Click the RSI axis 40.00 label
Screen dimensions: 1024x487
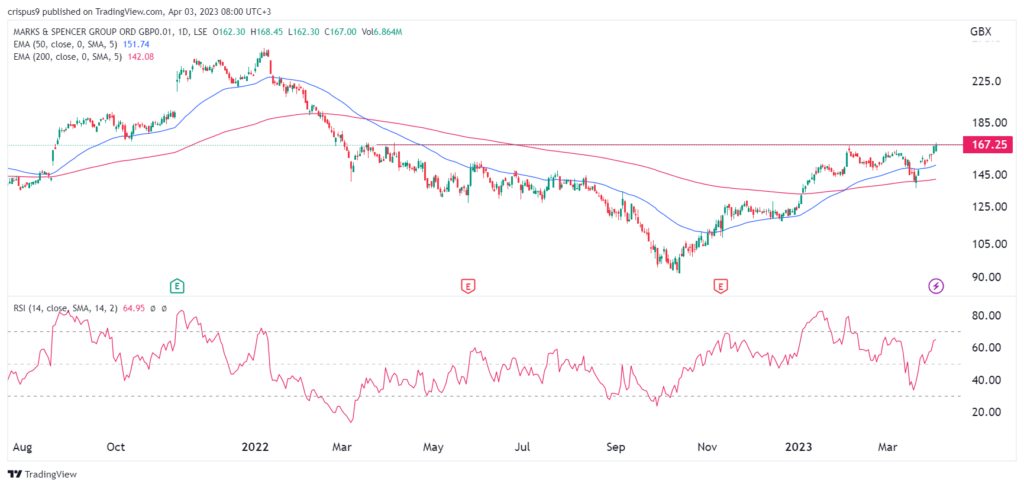[x=987, y=380]
